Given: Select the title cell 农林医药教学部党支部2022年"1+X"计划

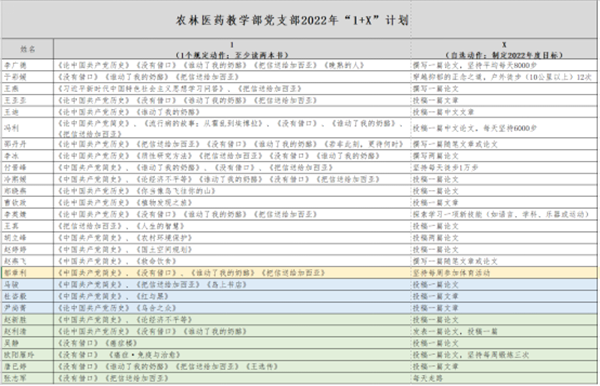Looking at the screenshot, I should pyautogui.click(x=293, y=20).
